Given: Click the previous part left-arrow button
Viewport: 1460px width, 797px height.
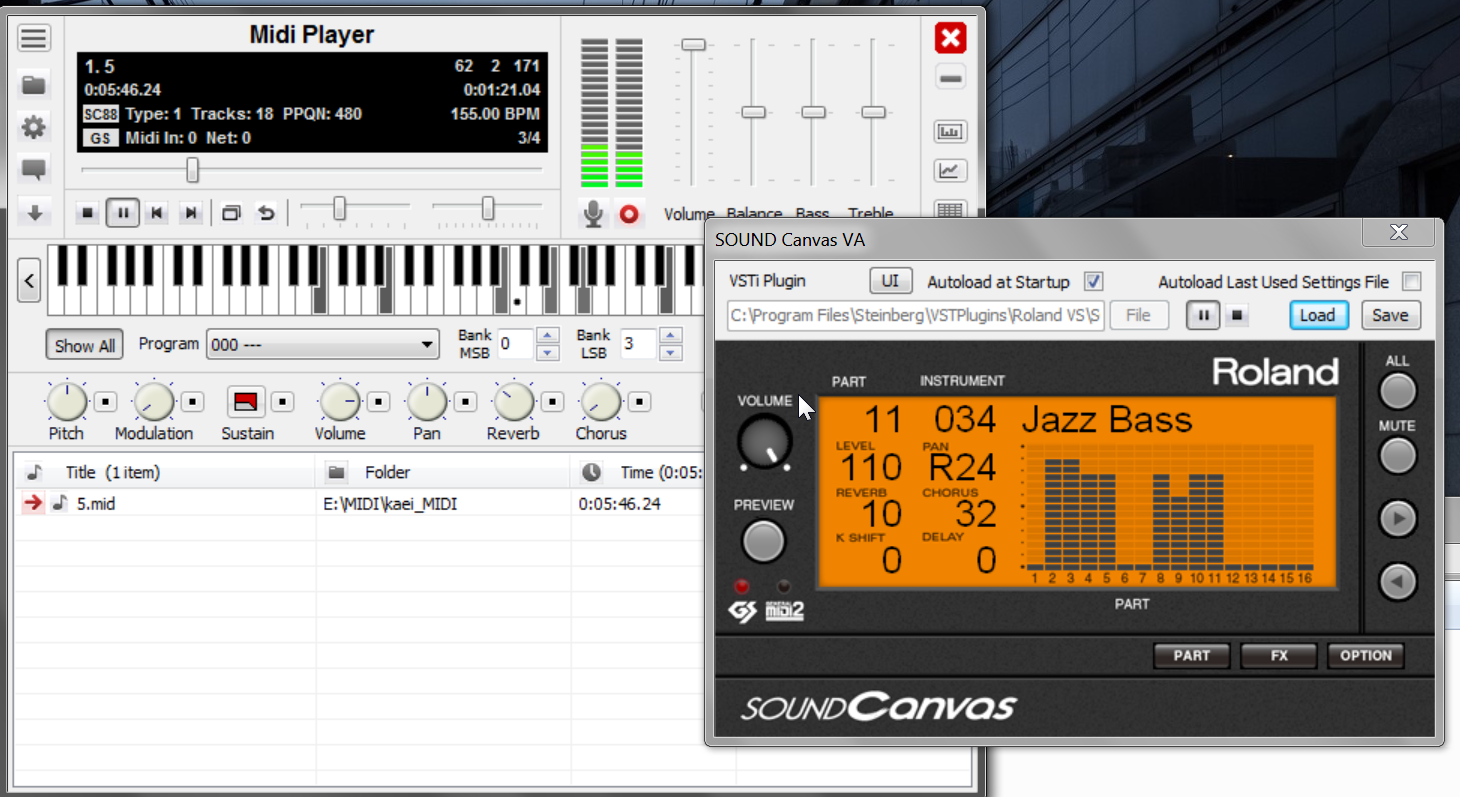Looking at the screenshot, I should [1397, 582].
